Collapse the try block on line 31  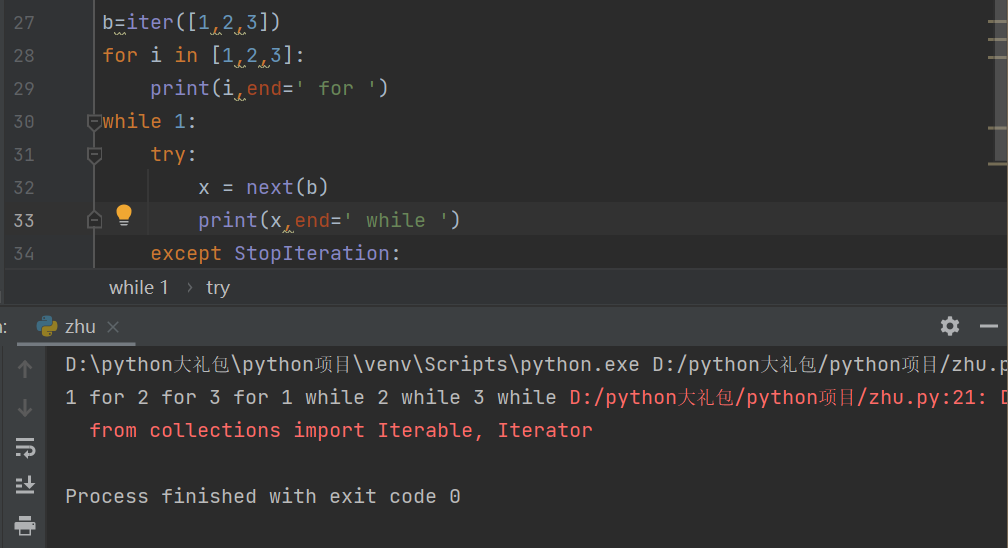click(94, 155)
